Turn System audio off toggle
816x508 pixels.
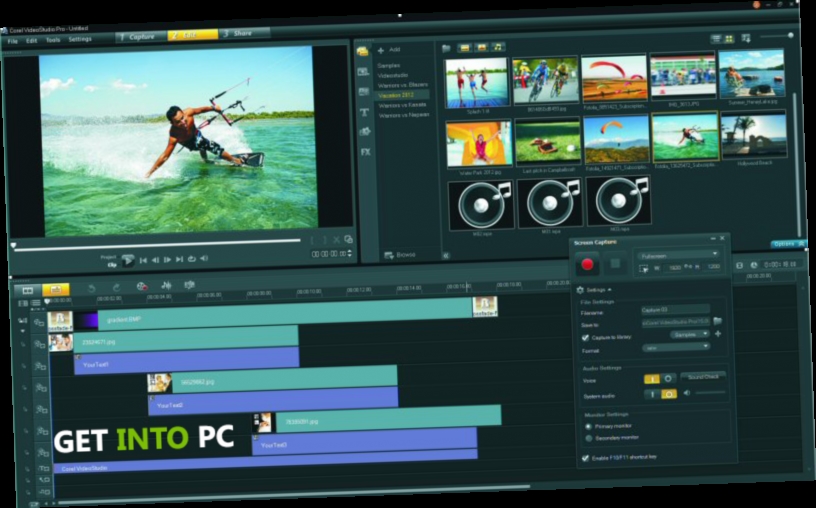(x=669, y=394)
